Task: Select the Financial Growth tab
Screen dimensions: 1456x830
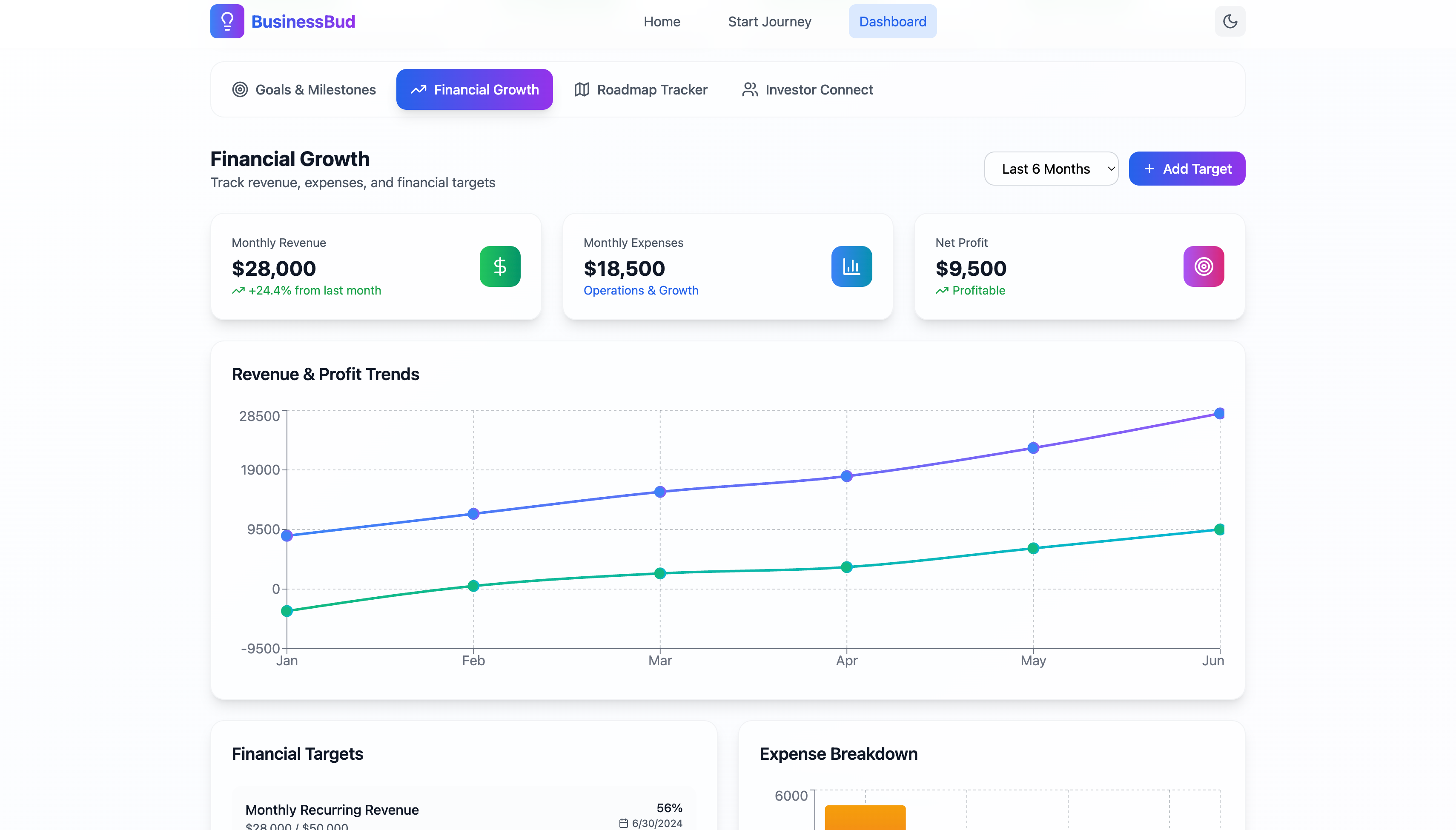Action: click(x=474, y=89)
